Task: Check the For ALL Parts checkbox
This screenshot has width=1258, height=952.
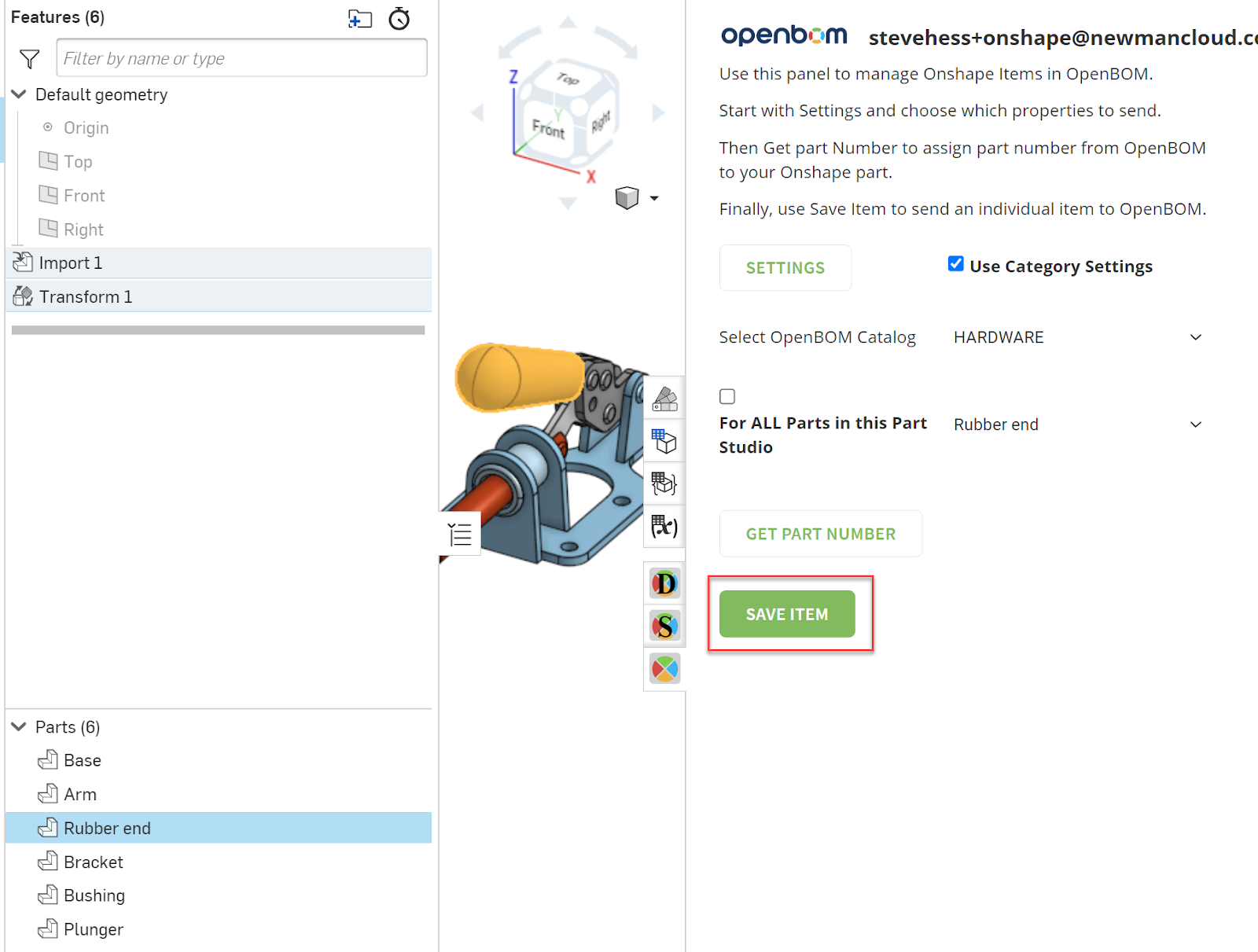Action: [727, 396]
